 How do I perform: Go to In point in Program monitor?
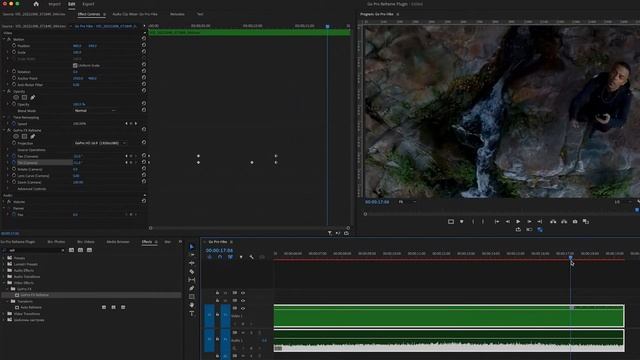(497, 221)
